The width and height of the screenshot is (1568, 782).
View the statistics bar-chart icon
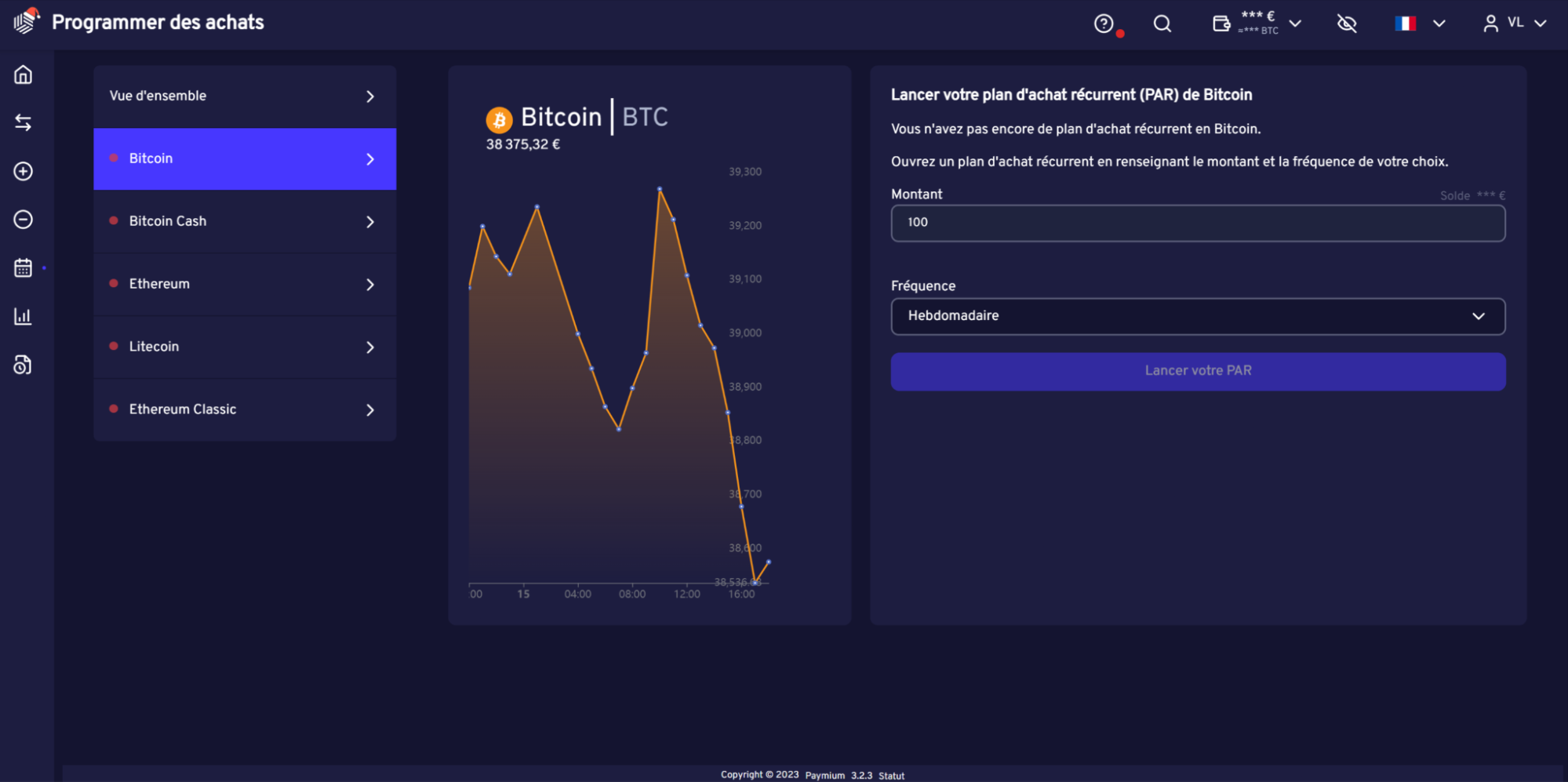pos(23,316)
